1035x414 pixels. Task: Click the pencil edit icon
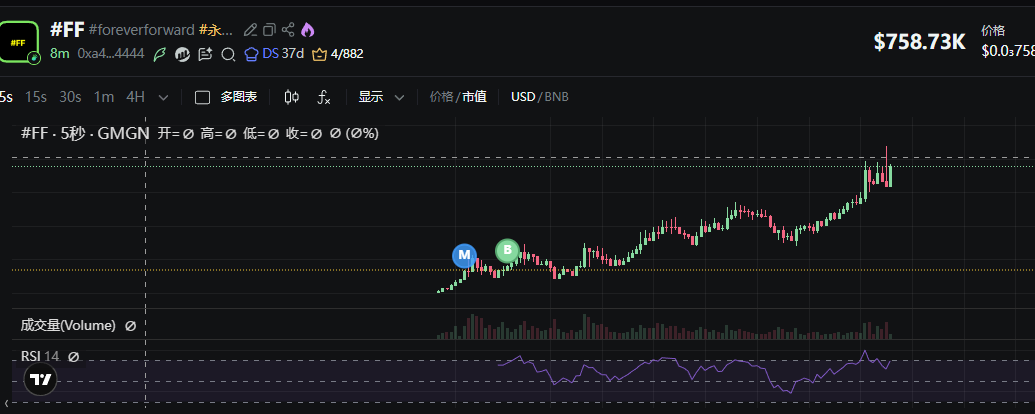tap(250, 30)
